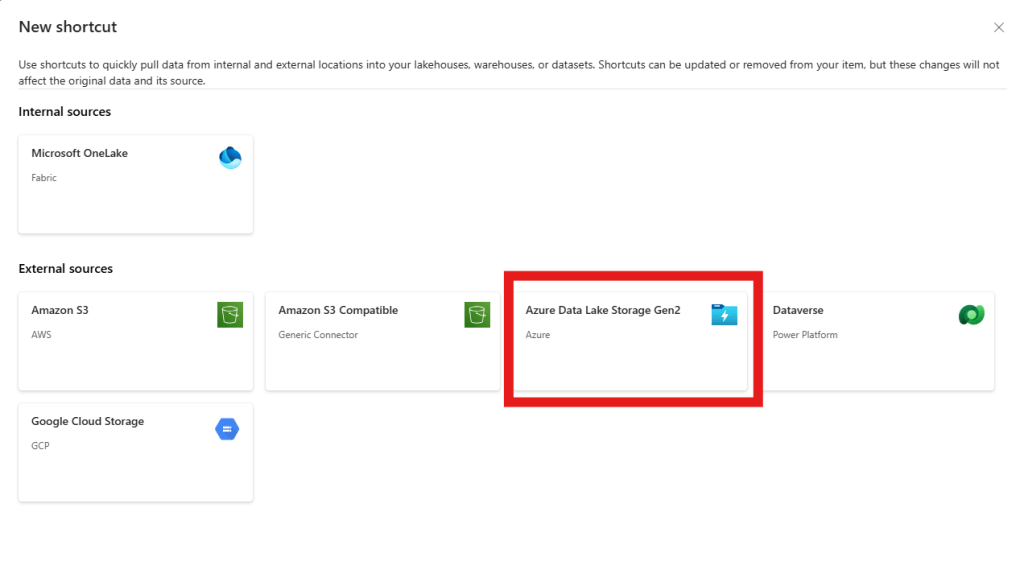Click the Internal sources section heading

(65, 112)
